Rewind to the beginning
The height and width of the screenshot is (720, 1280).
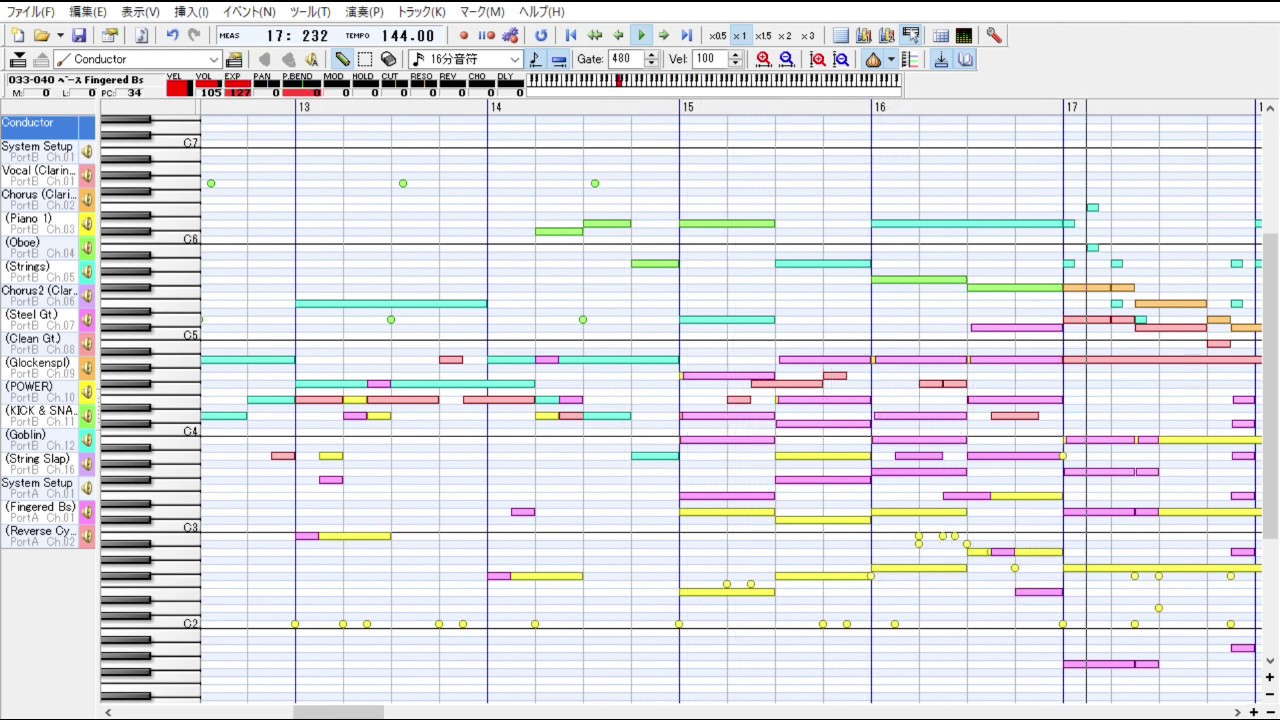tap(571, 35)
